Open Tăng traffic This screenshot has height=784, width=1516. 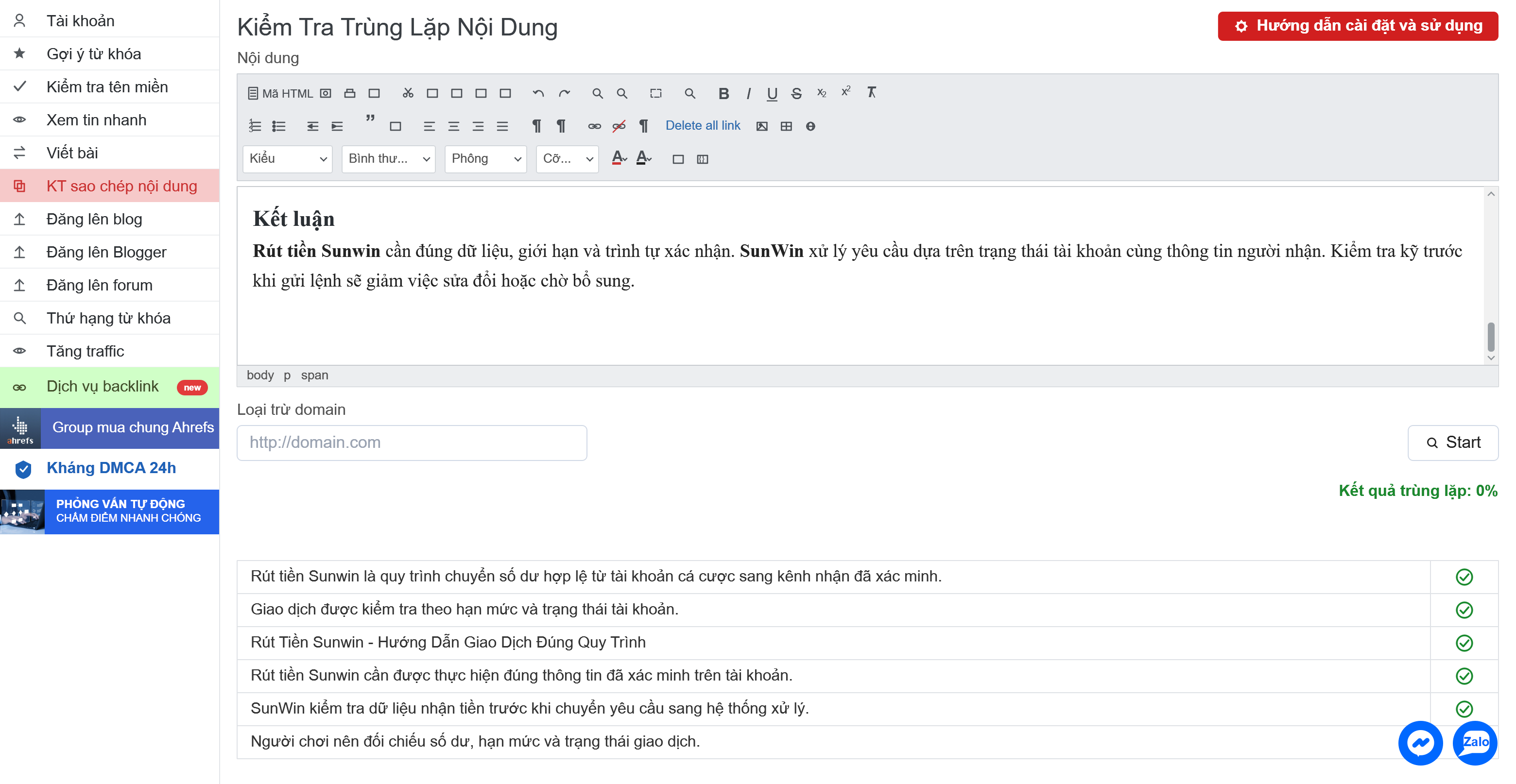point(109,351)
